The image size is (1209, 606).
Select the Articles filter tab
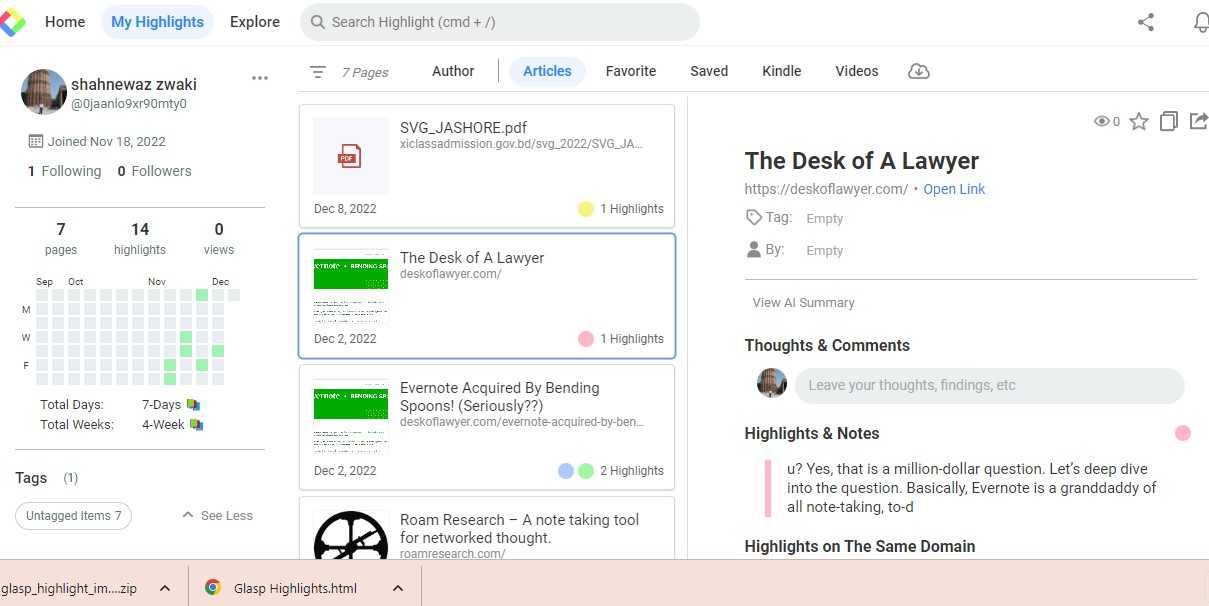(547, 71)
